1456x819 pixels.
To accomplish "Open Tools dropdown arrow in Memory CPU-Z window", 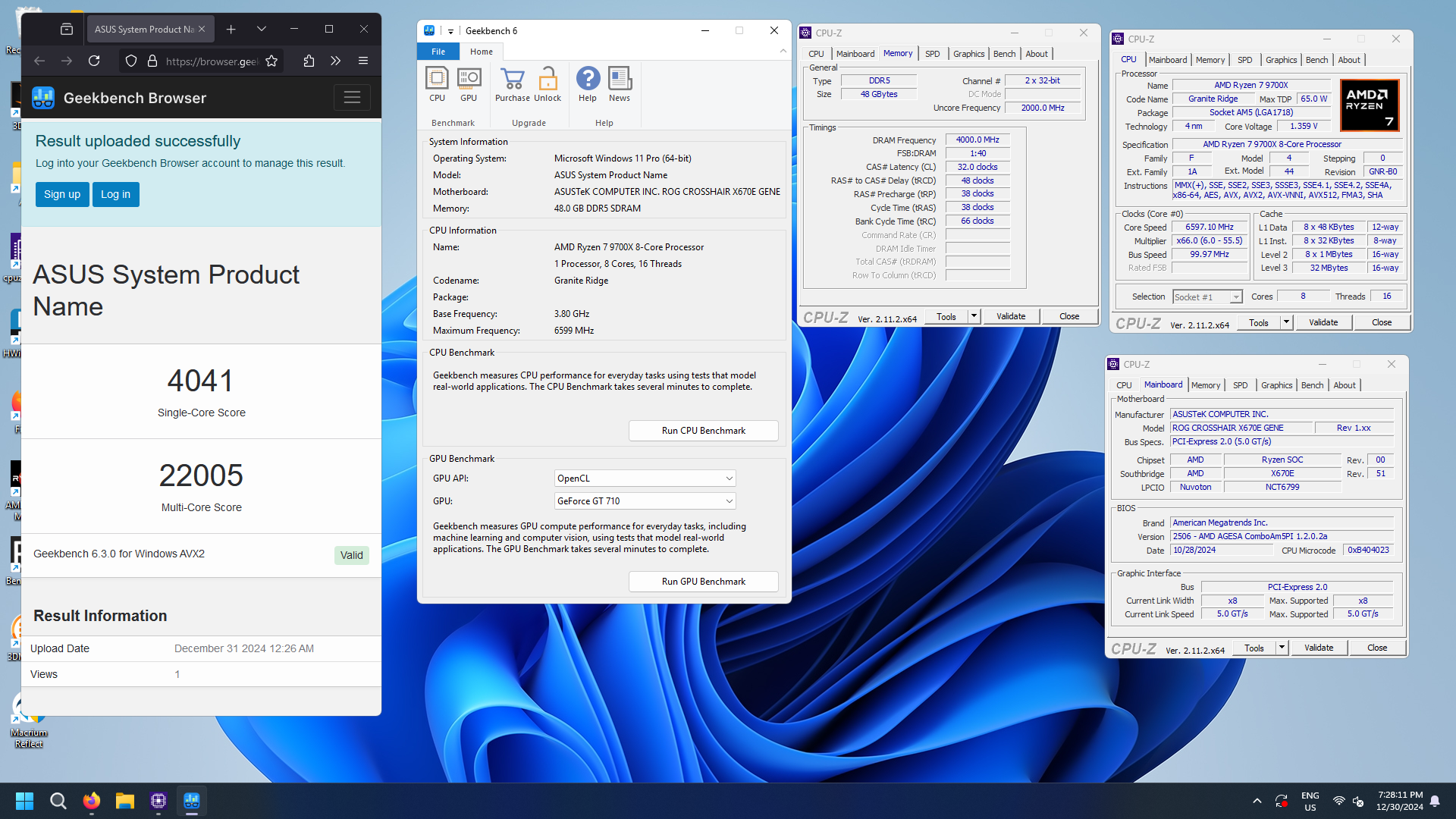I will pyautogui.click(x=974, y=316).
